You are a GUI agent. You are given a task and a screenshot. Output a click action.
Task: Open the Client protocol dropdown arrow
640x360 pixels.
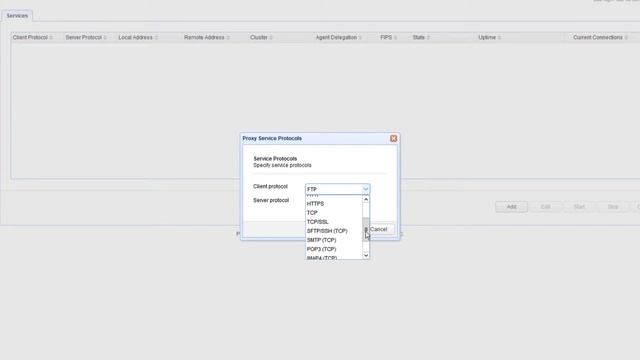365,189
